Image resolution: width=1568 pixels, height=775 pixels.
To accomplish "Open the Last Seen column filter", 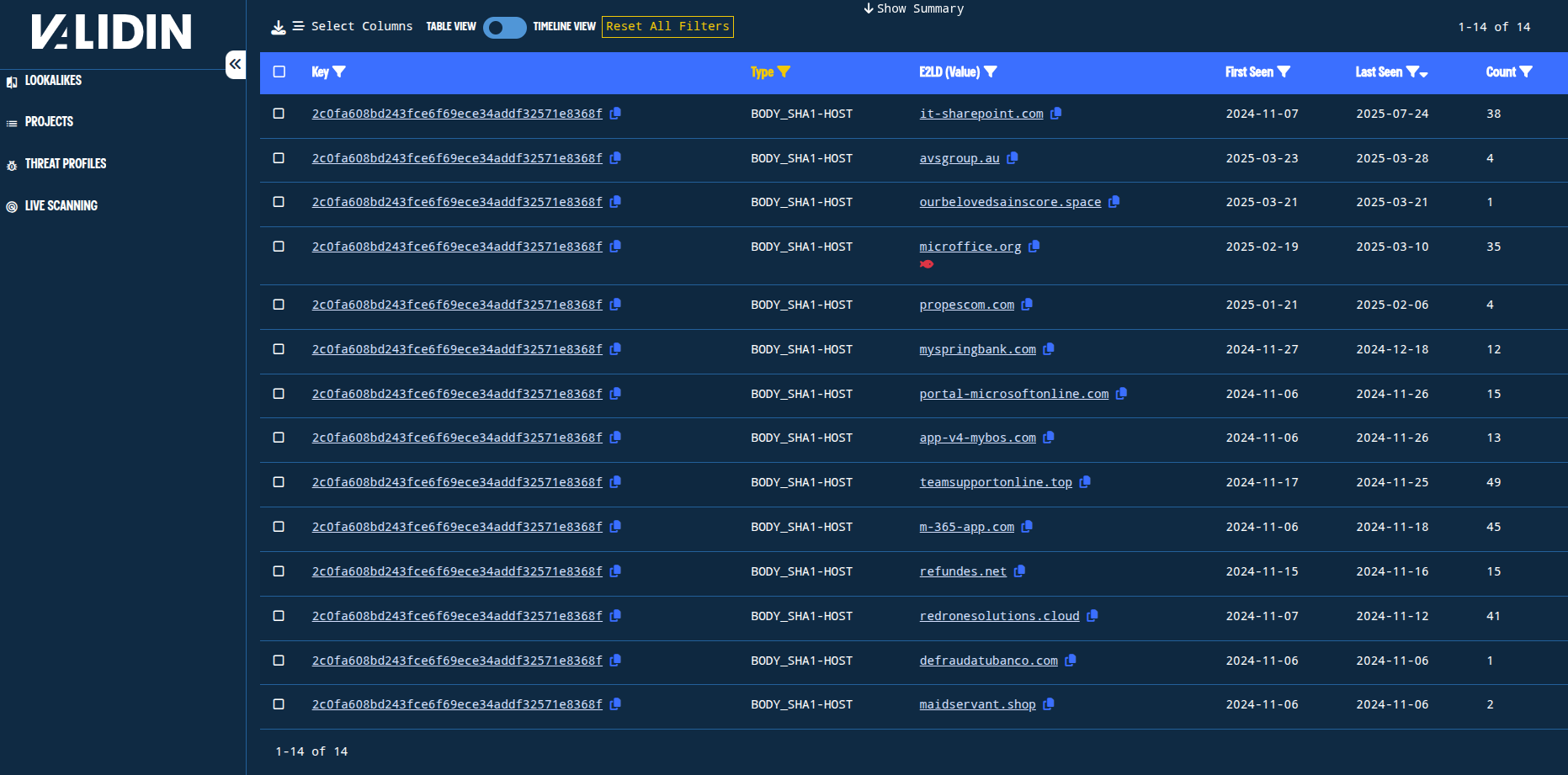I will pos(1412,72).
